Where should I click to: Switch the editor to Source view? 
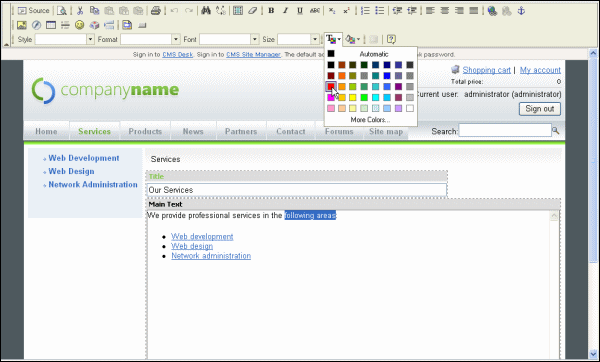pyautogui.click(x=34, y=11)
